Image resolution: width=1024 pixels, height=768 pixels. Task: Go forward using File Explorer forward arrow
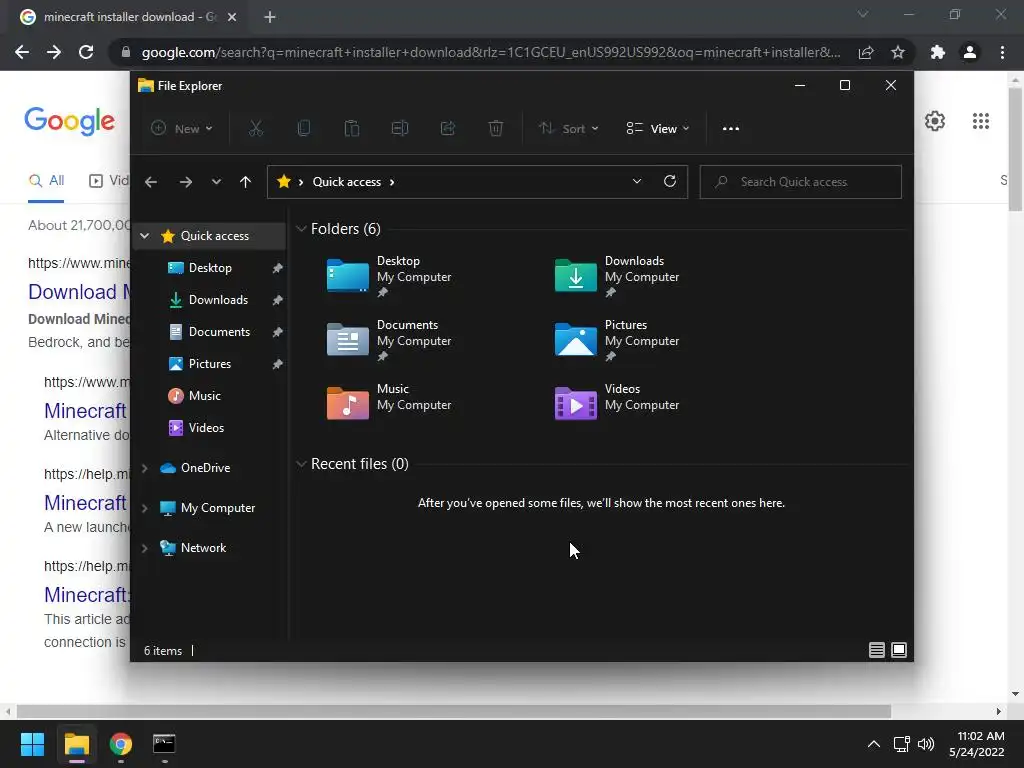(x=185, y=182)
